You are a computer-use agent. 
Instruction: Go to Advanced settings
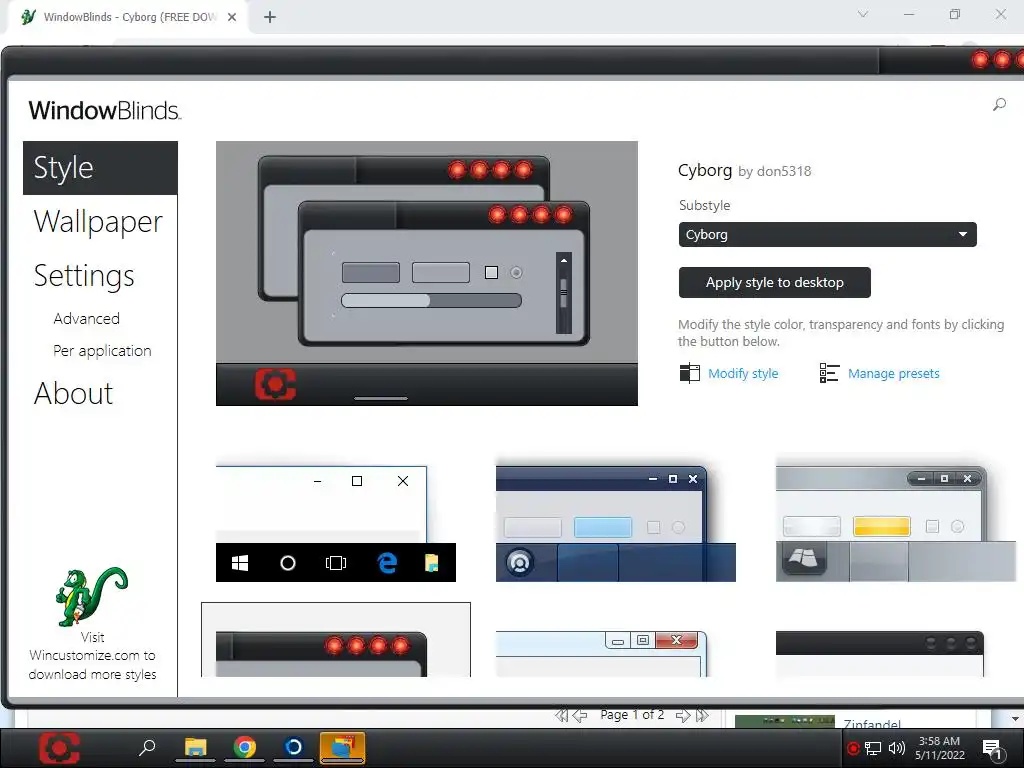coord(86,319)
